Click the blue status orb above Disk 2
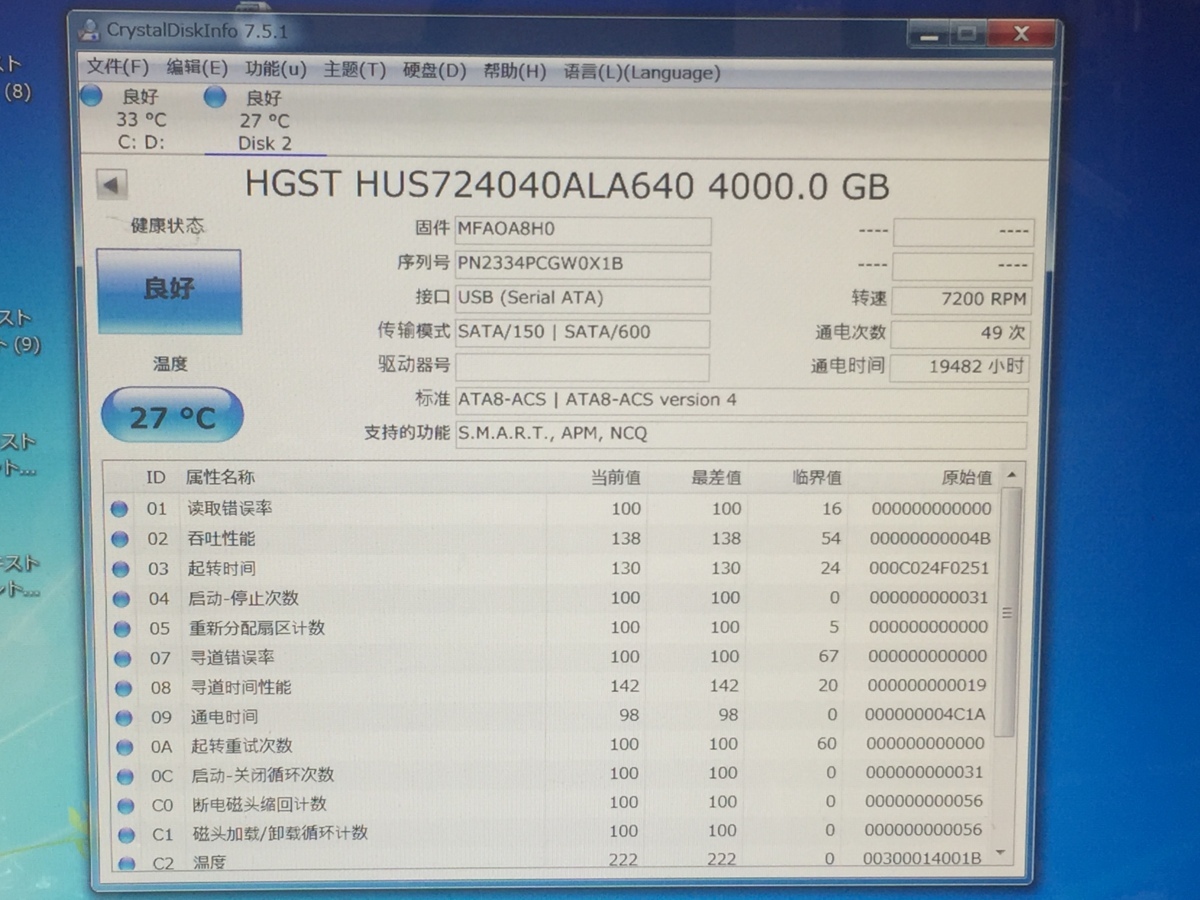 (215, 97)
